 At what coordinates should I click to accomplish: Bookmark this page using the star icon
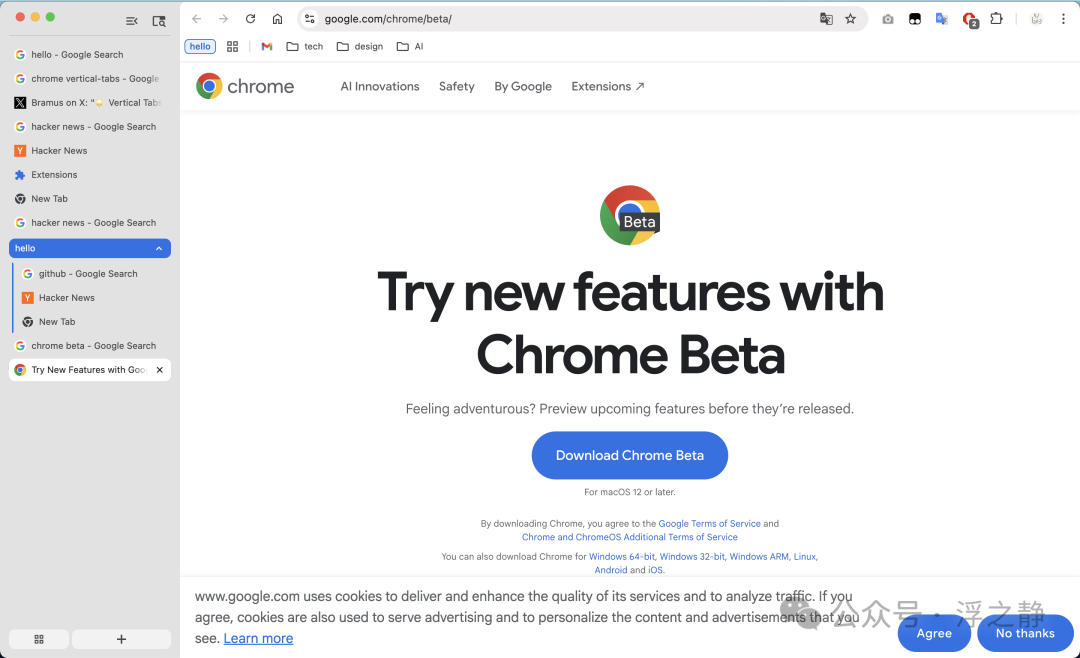point(851,18)
